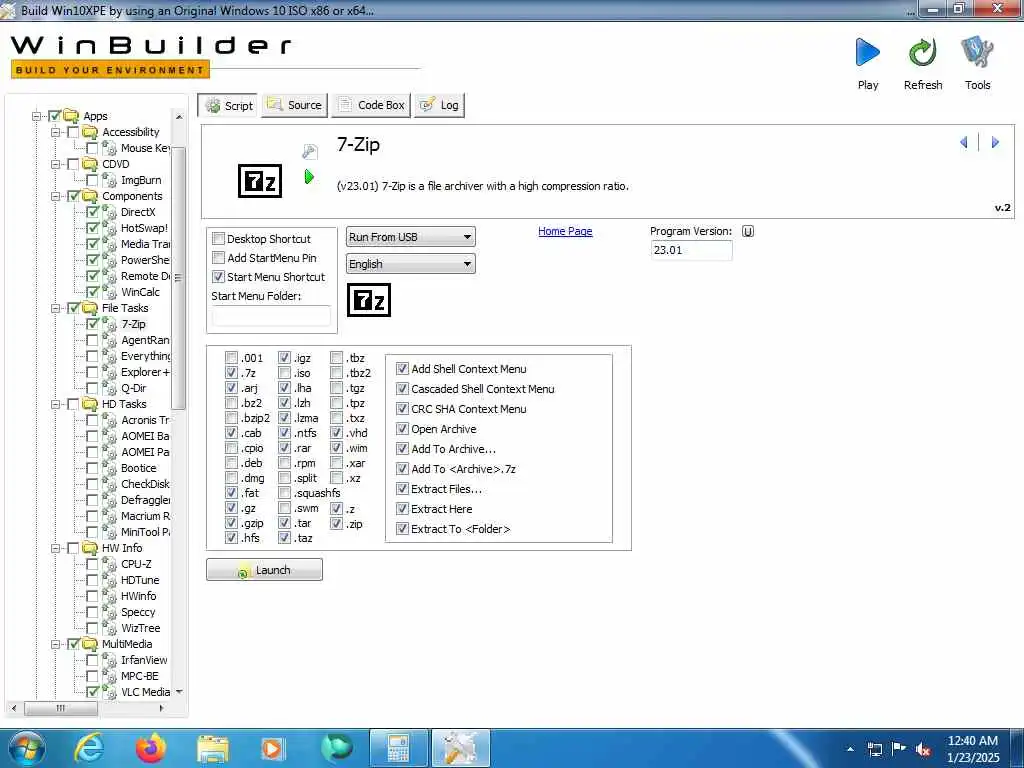Click the Launch button
Image resolution: width=1024 pixels, height=768 pixels.
click(264, 569)
